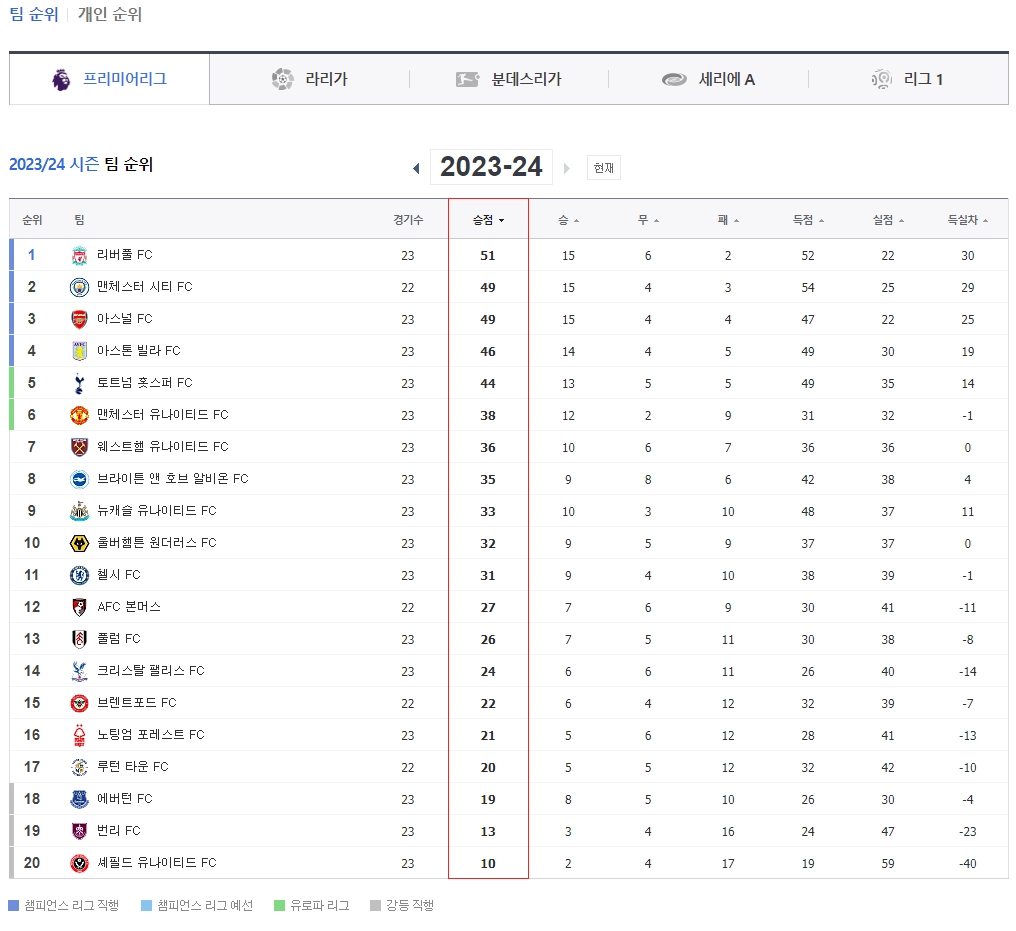Open 루턴 타운 FC team link

click(x=132, y=766)
